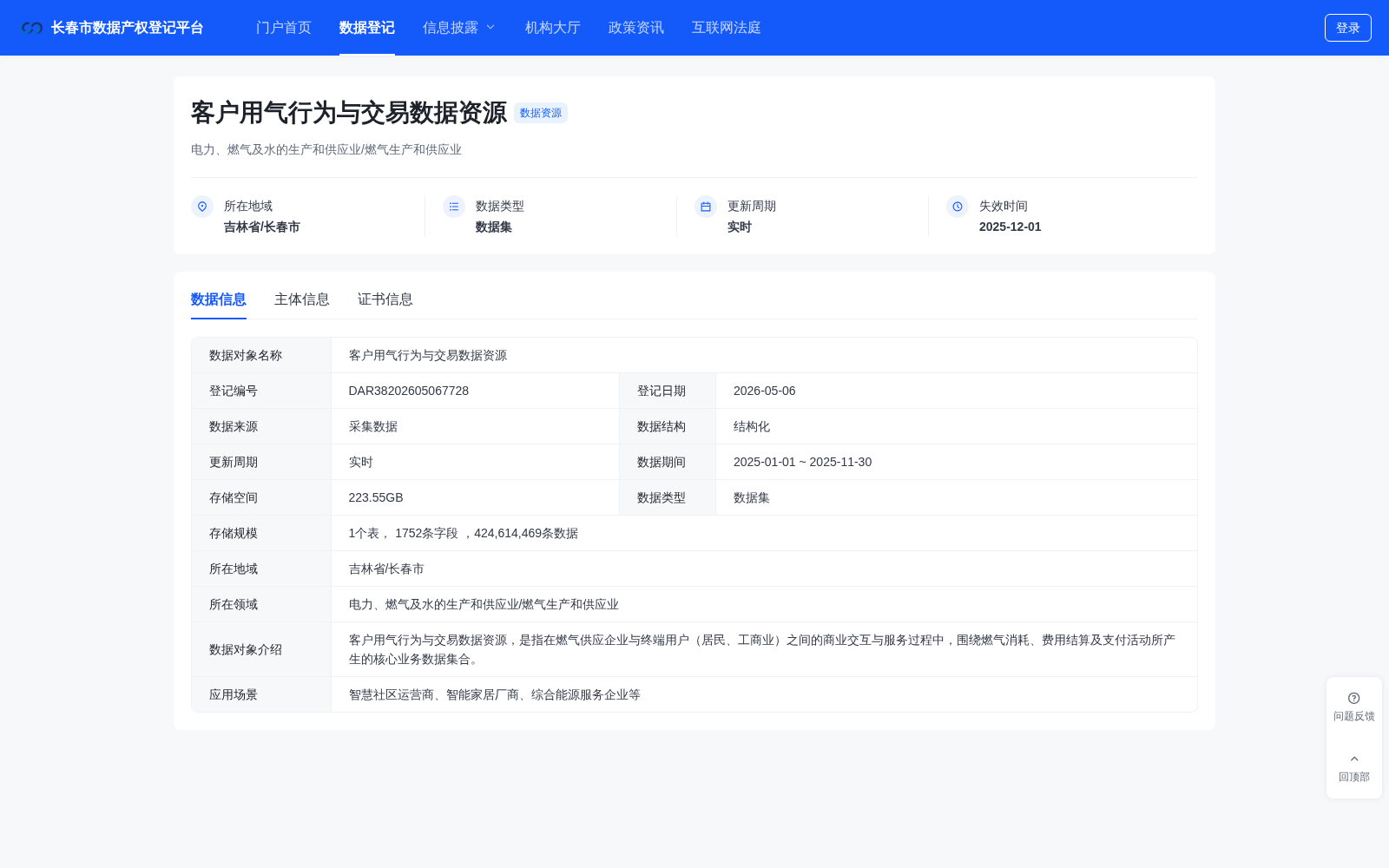This screenshot has height=868, width=1389.
Task: Click the data type list icon
Action: 454,207
